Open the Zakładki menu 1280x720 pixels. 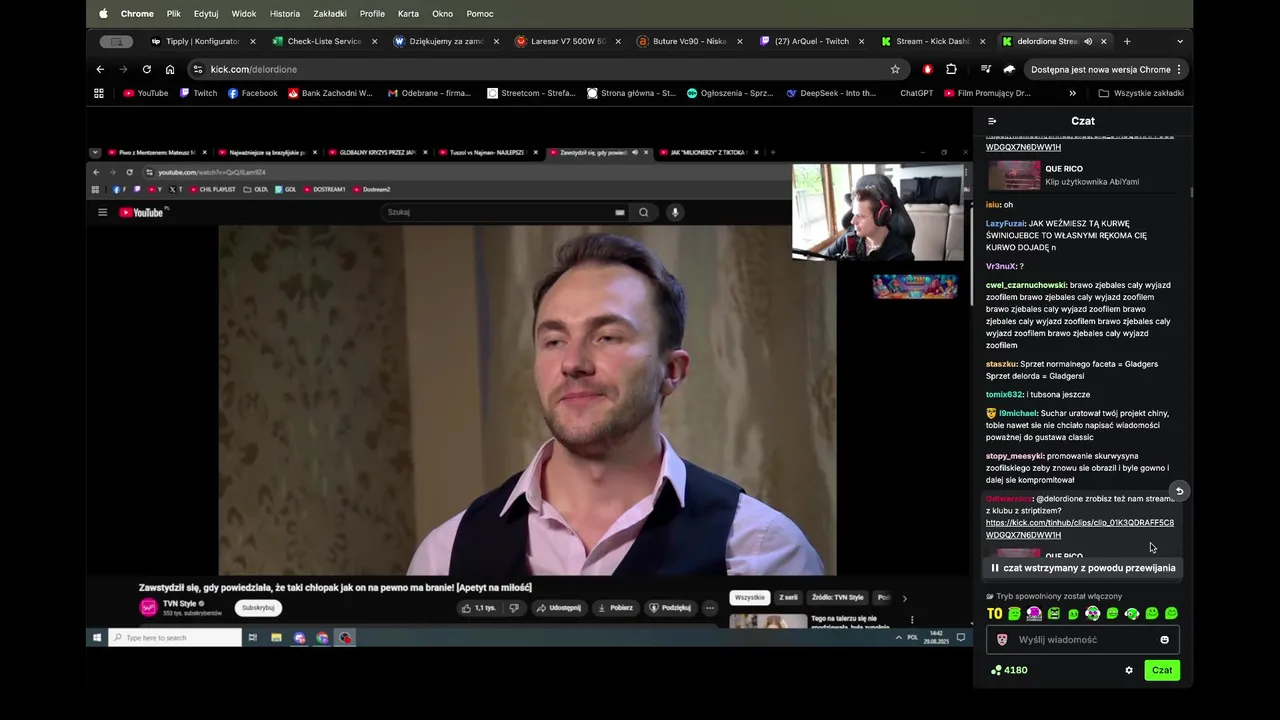pyautogui.click(x=330, y=14)
